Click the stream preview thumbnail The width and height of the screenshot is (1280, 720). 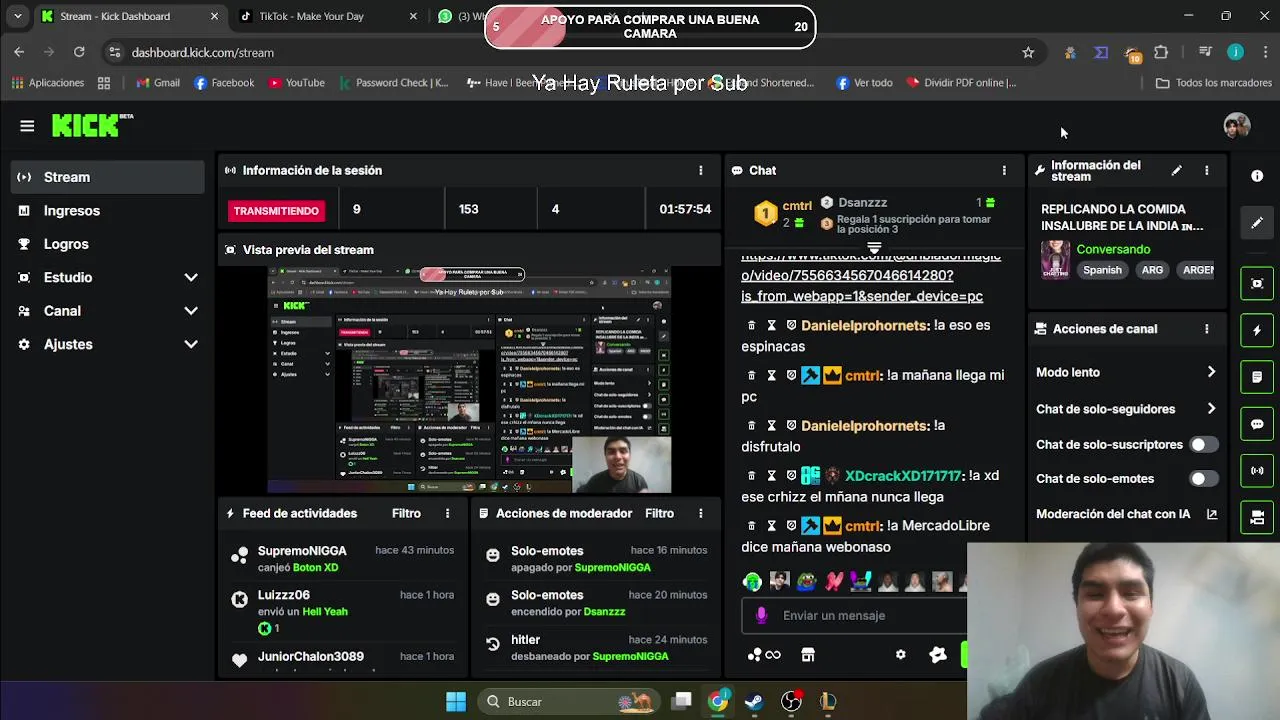point(470,380)
